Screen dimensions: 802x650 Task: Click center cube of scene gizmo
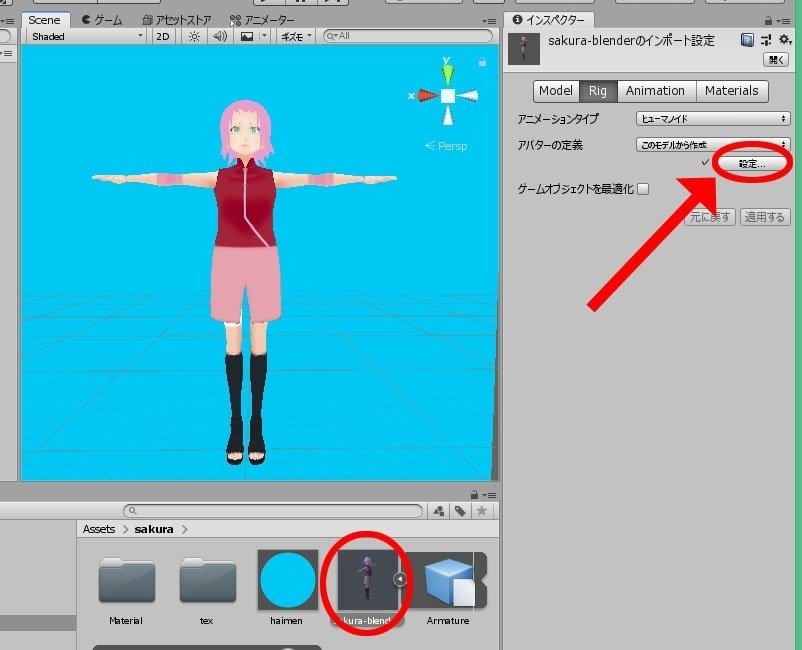(448, 96)
